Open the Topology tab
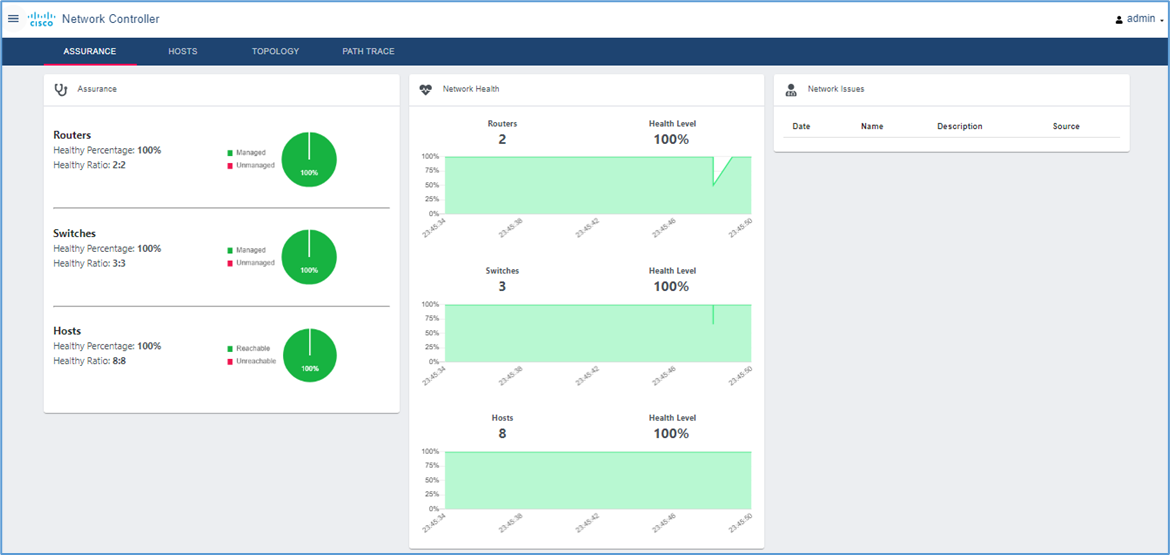Viewport: 1170px width, 555px height. click(x=275, y=51)
